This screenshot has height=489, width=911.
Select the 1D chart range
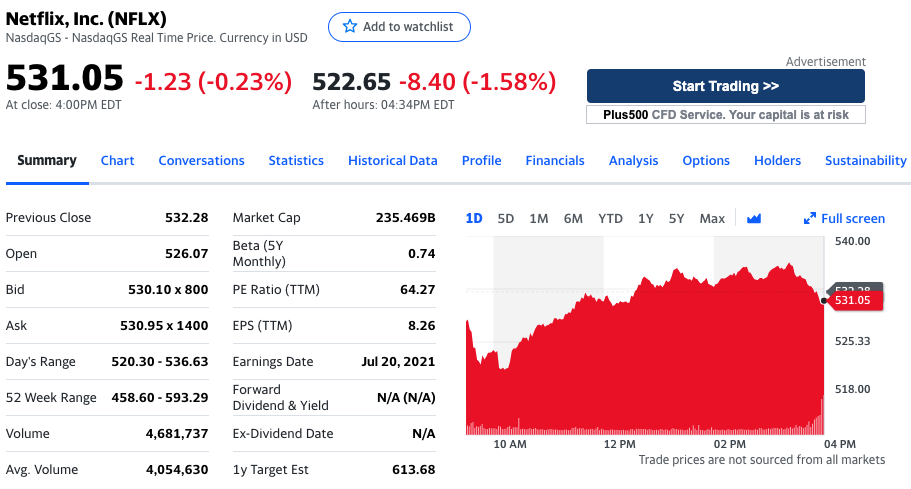click(x=474, y=218)
